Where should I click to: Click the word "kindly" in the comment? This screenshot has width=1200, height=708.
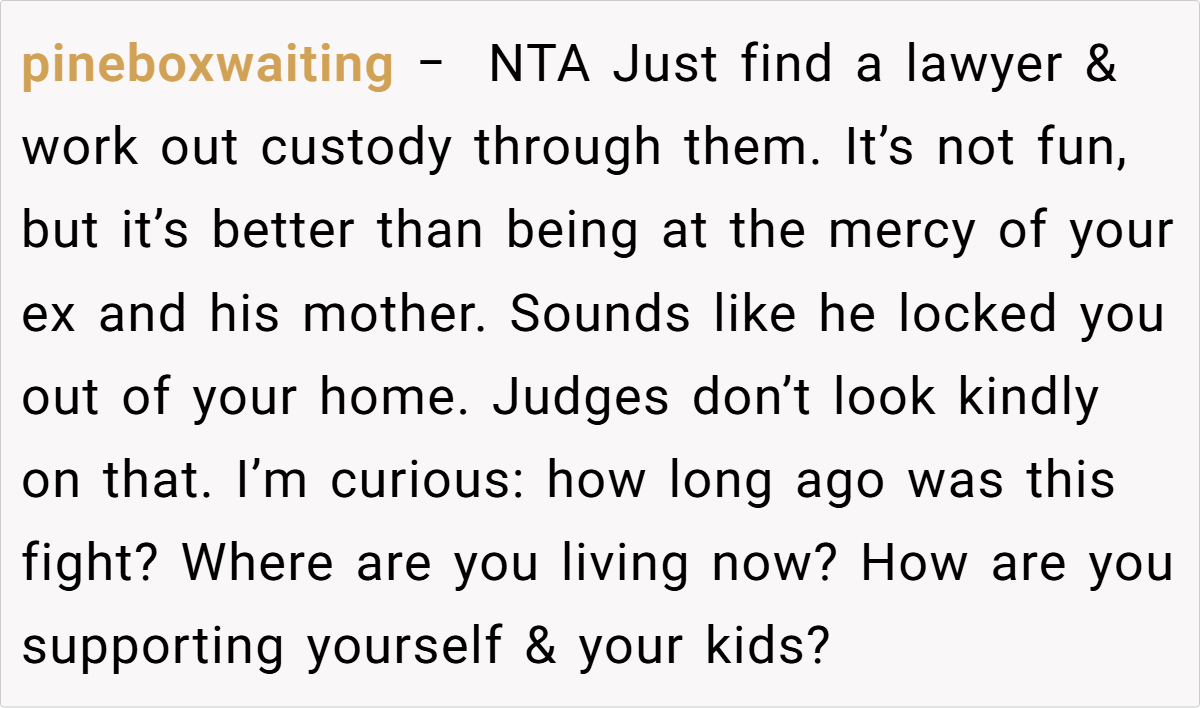pos(1028,398)
